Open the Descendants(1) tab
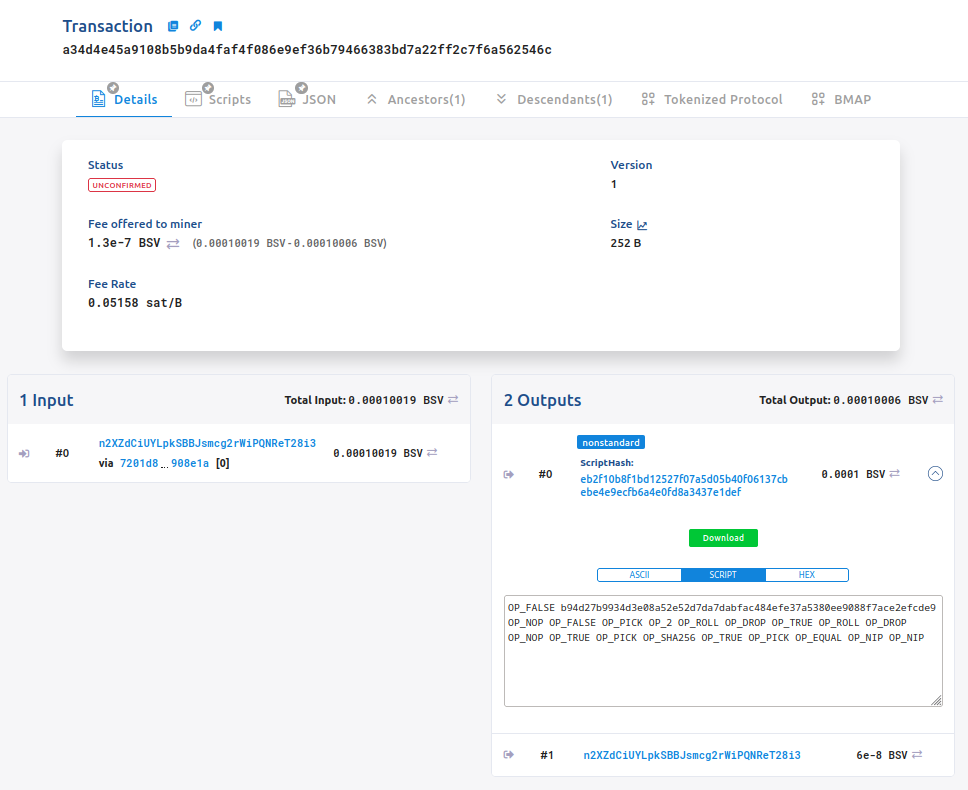The height and width of the screenshot is (790, 968). pos(553,99)
